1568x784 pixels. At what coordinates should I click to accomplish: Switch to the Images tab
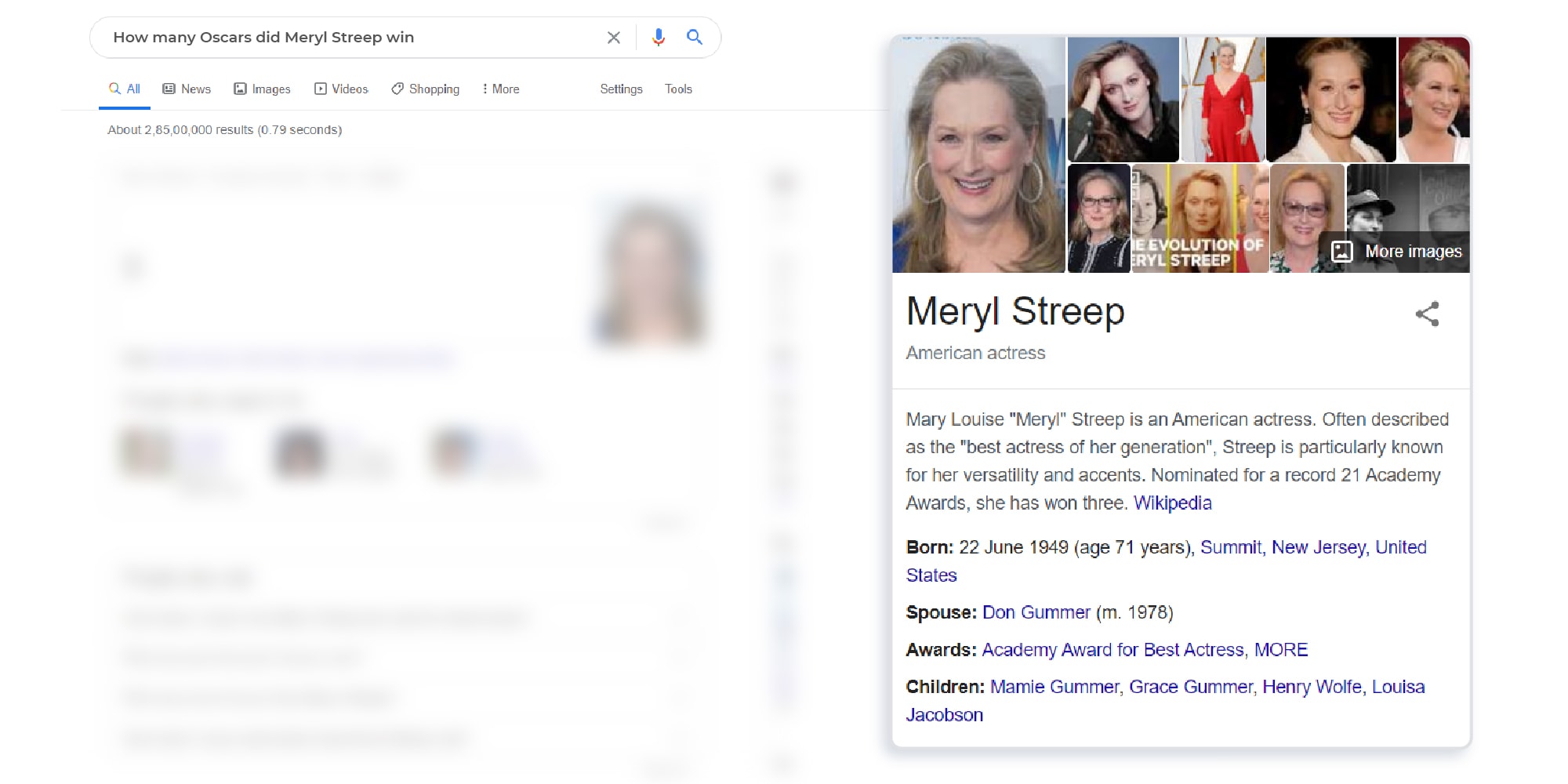click(x=262, y=89)
